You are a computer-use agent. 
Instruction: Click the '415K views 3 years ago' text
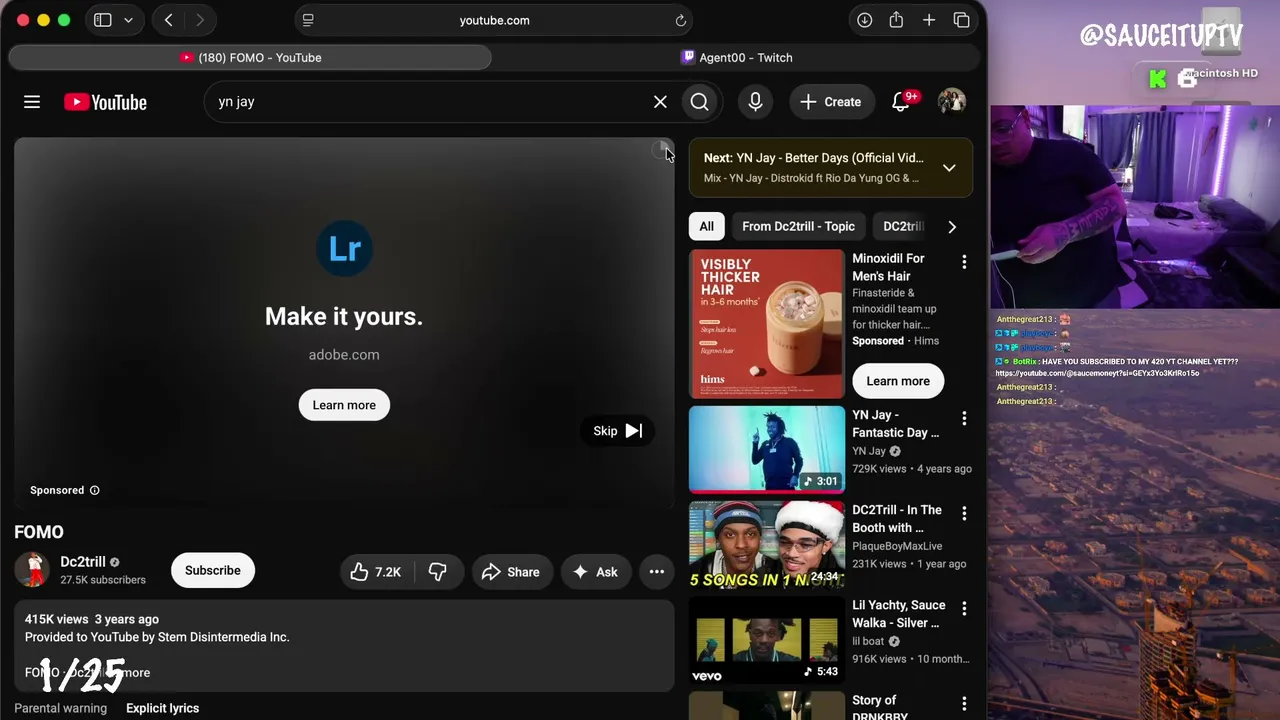coord(92,619)
